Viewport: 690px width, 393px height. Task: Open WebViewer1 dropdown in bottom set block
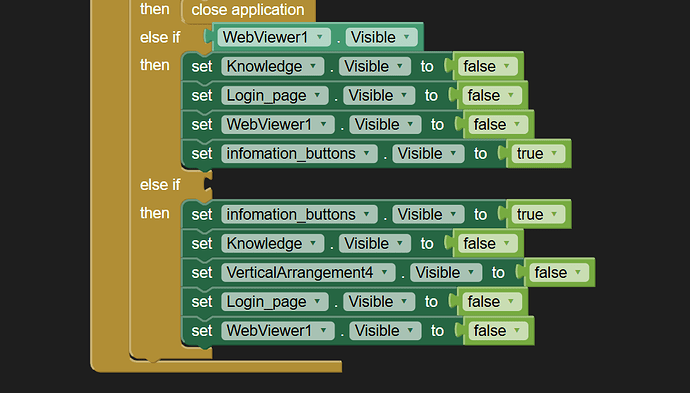click(x=278, y=331)
